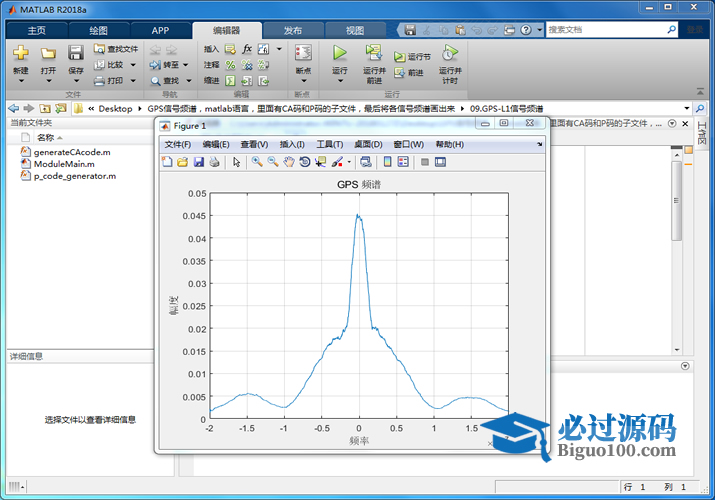Click the Name (名称) column header to sort
715x500 pixels.
[45, 137]
